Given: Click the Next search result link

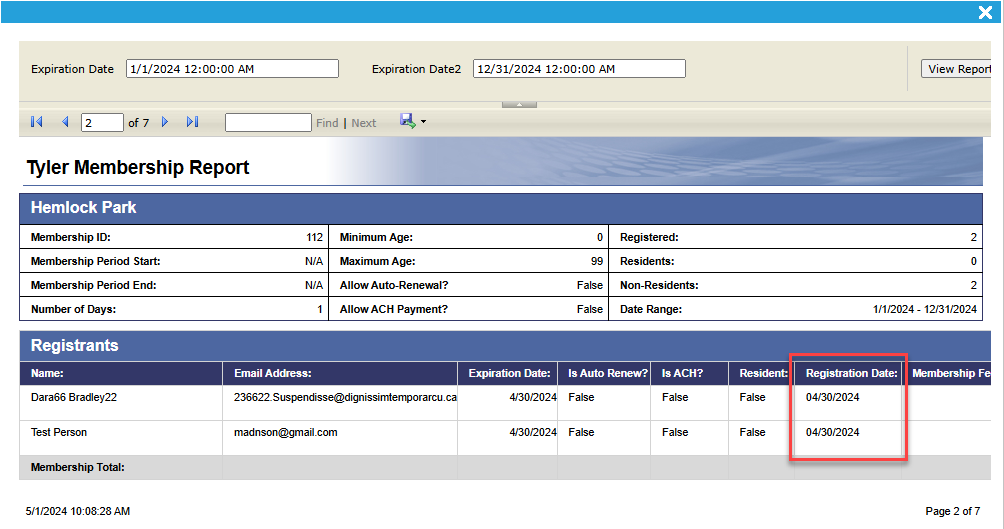Looking at the screenshot, I should pos(364,123).
